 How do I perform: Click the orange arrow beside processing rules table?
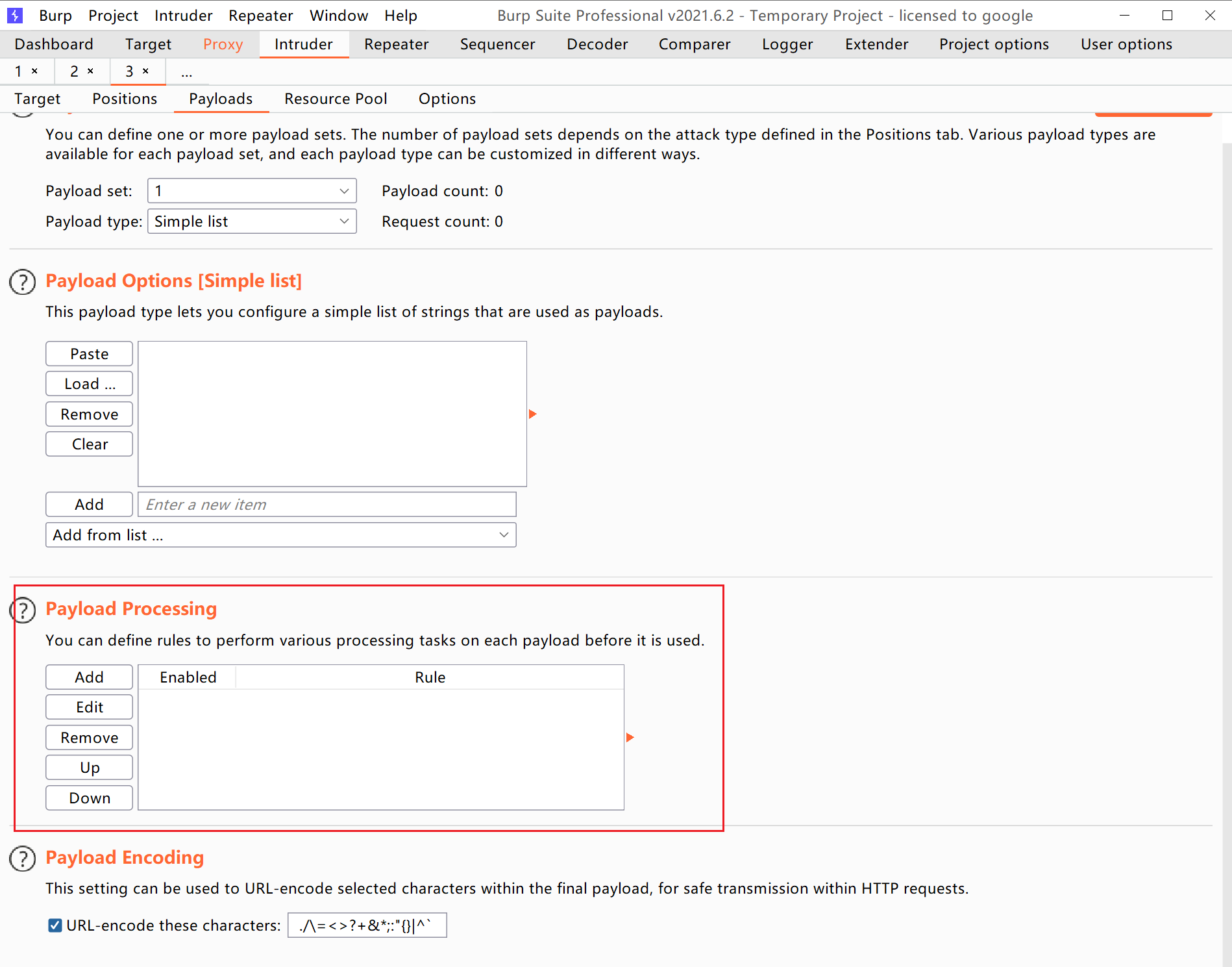pyautogui.click(x=630, y=737)
